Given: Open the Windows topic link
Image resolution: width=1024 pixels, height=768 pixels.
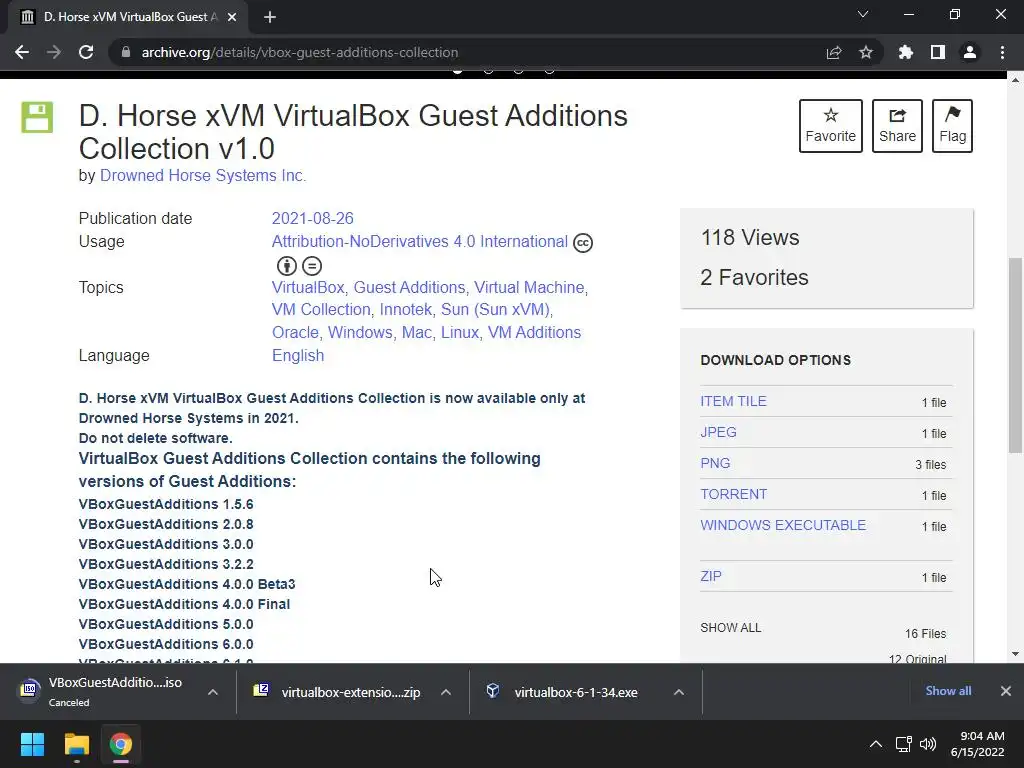Looking at the screenshot, I should [360, 332].
